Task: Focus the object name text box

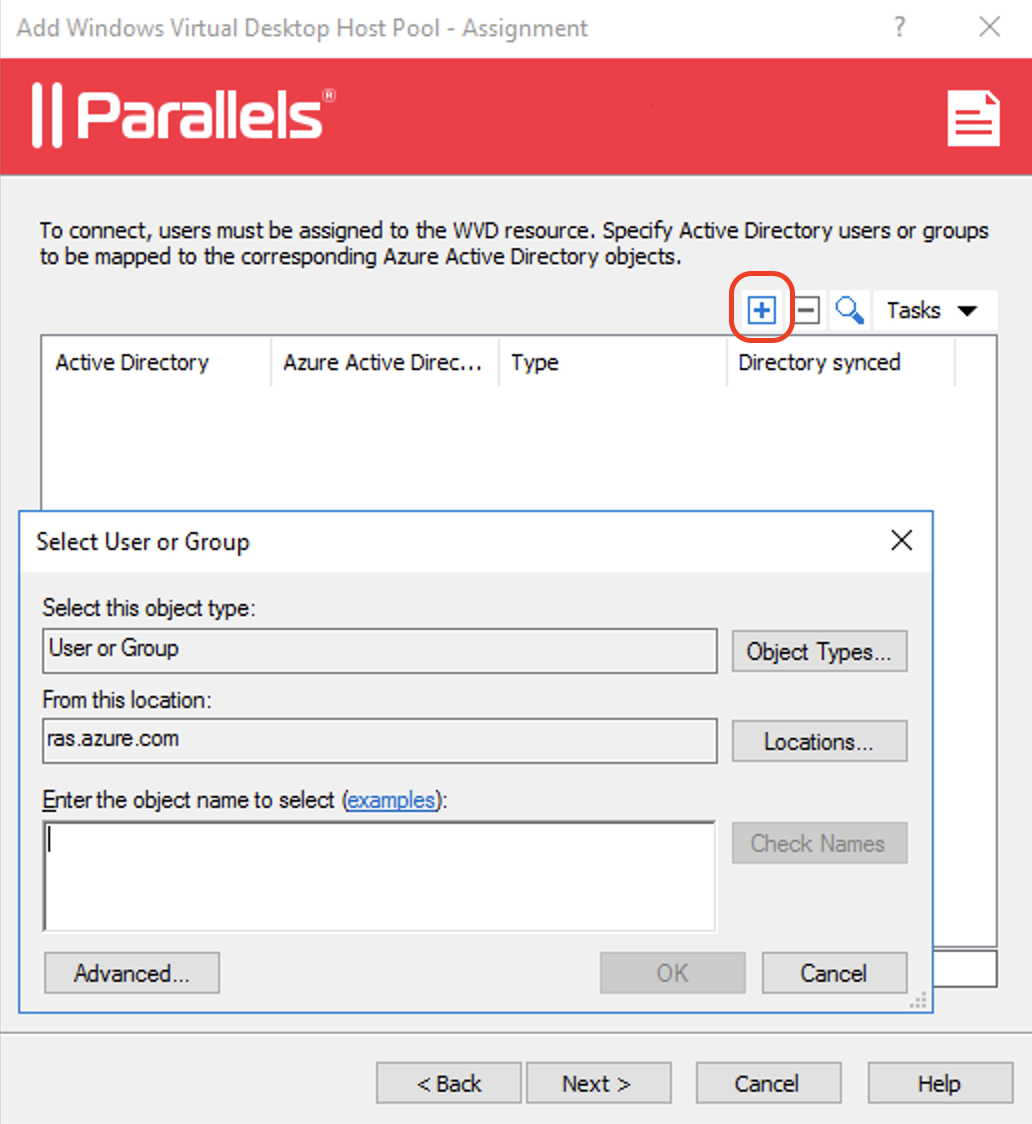Action: [379, 876]
